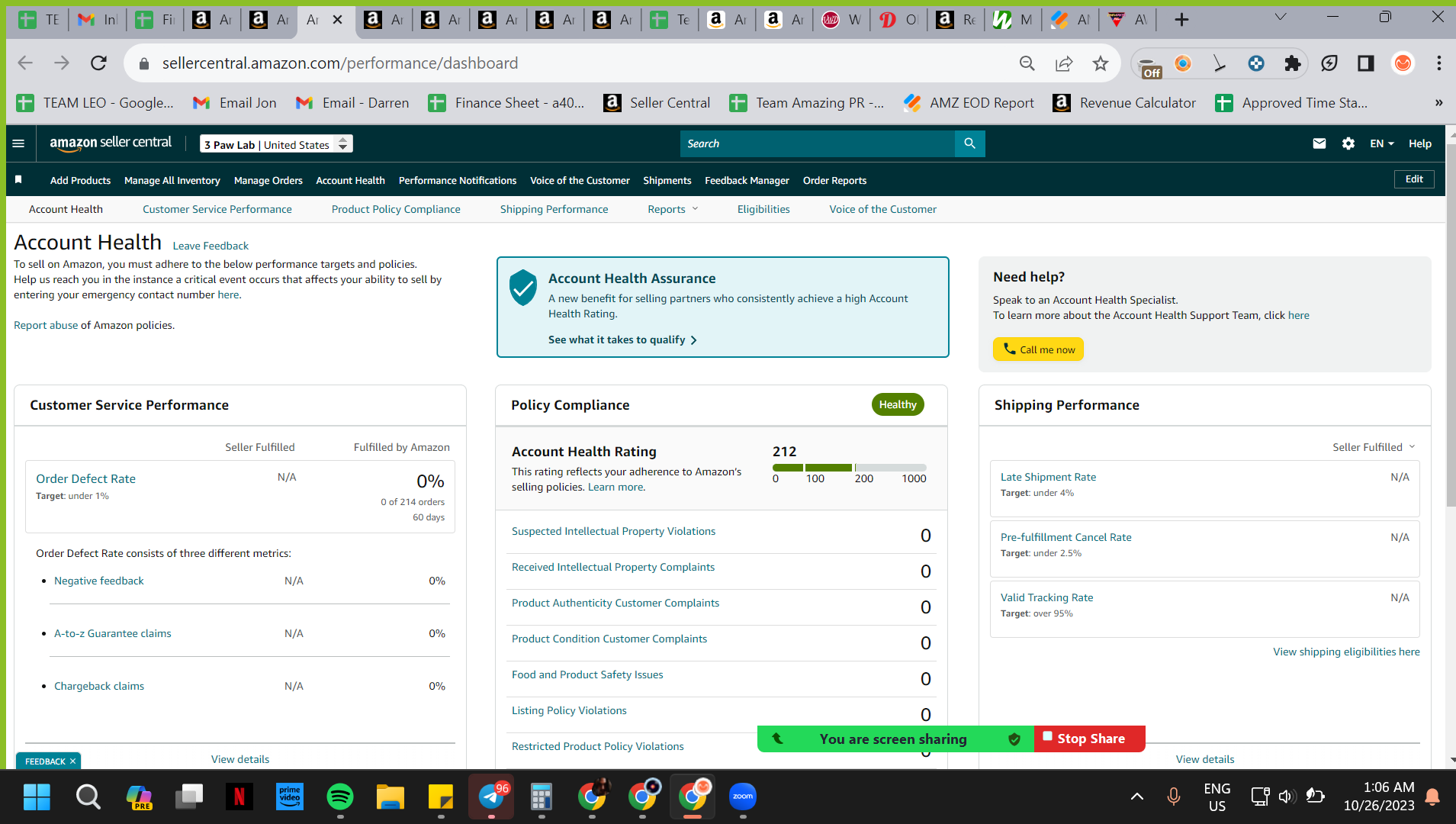This screenshot has width=1456, height=824.
Task: Click the Amazon Seller Central logo
Action: (x=111, y=143)
